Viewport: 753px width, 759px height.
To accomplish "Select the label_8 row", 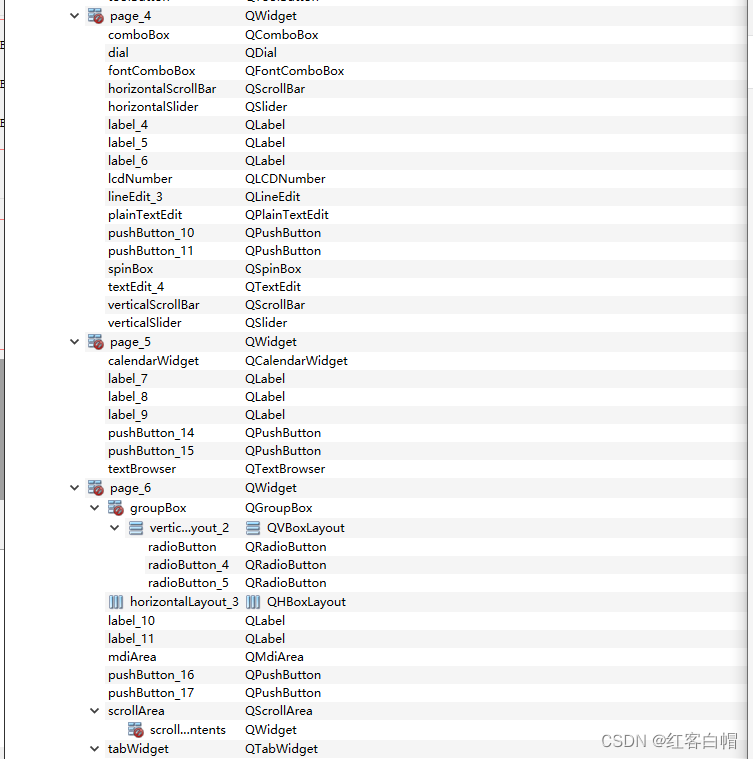I will [128, 396].
